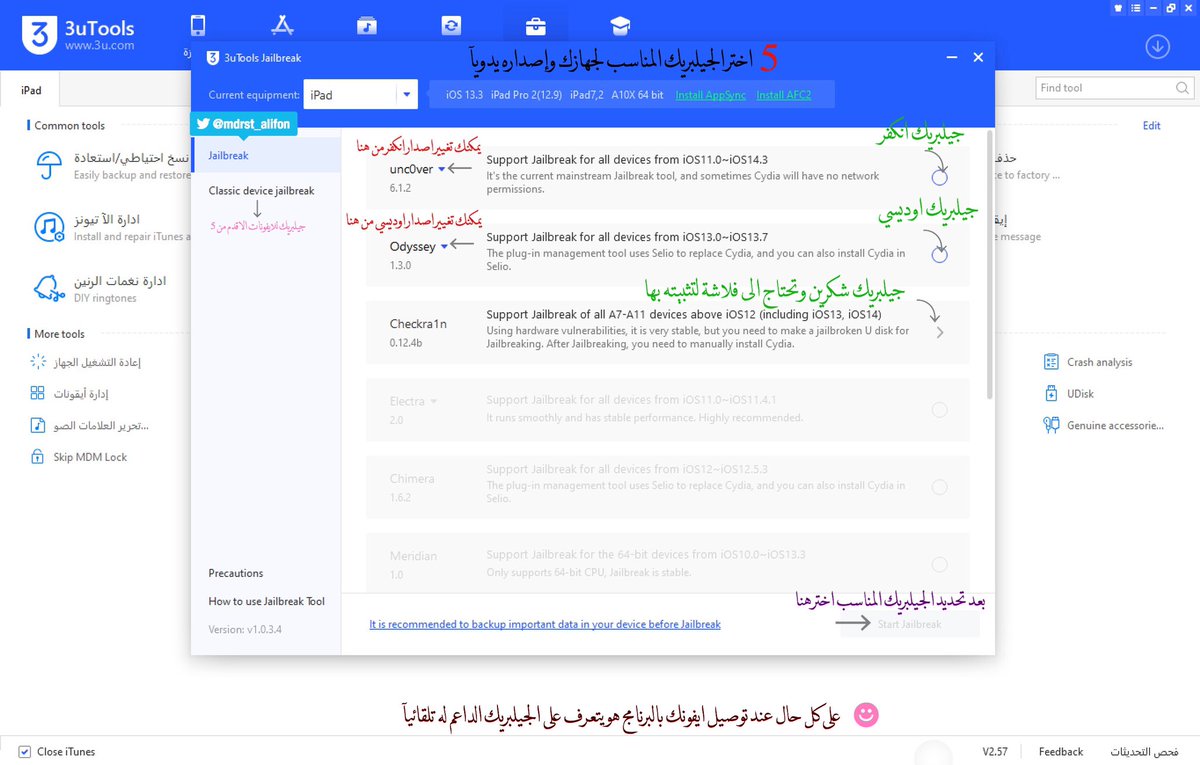Click the iTunes music note repair icon

48,227
